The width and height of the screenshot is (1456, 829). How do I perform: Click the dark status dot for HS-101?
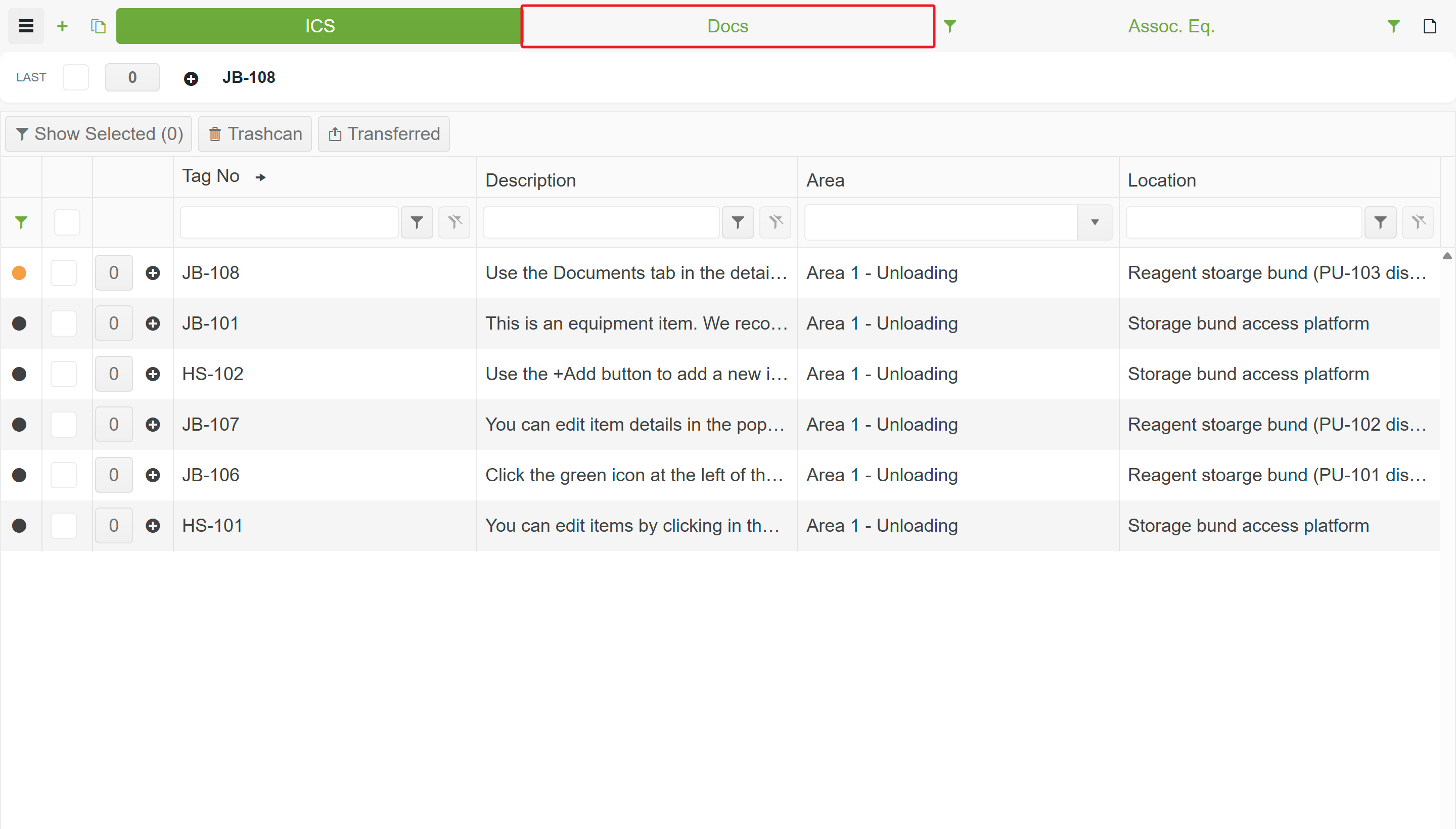pos(19,526)
